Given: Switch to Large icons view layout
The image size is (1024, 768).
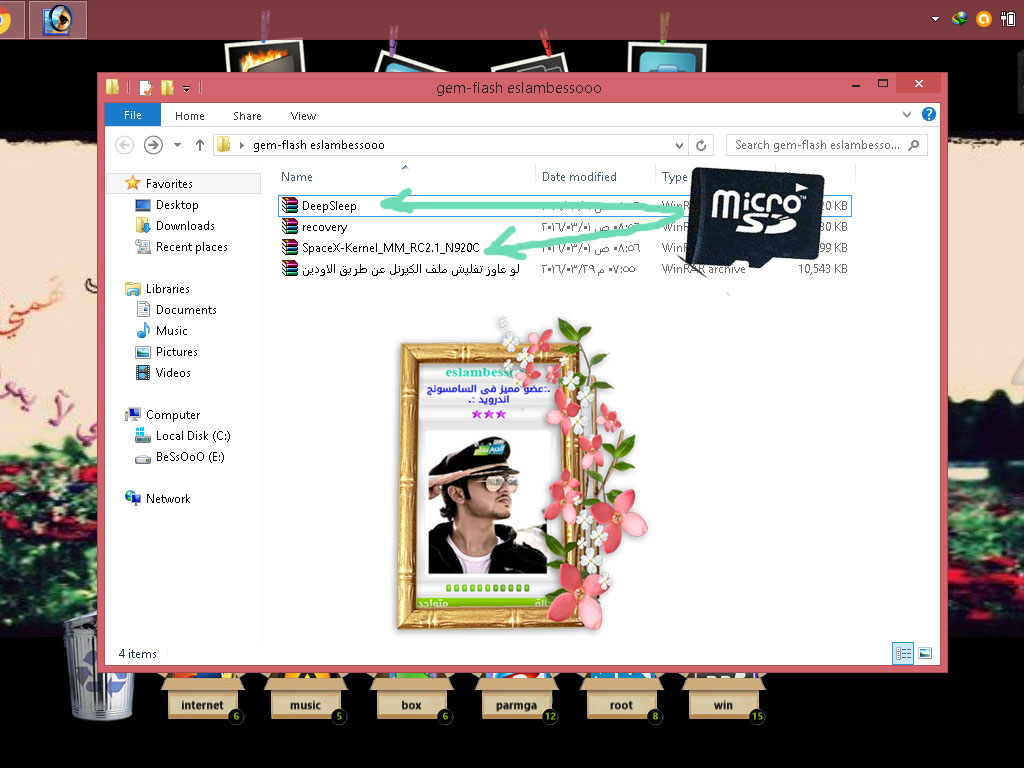Looking at the screenshot, I should tap(925, 653).
